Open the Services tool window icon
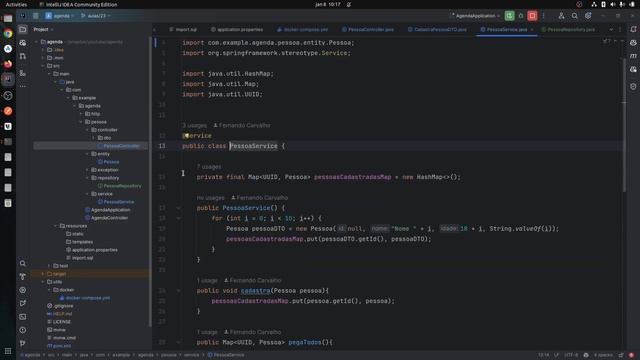 [x=23, y=290]
